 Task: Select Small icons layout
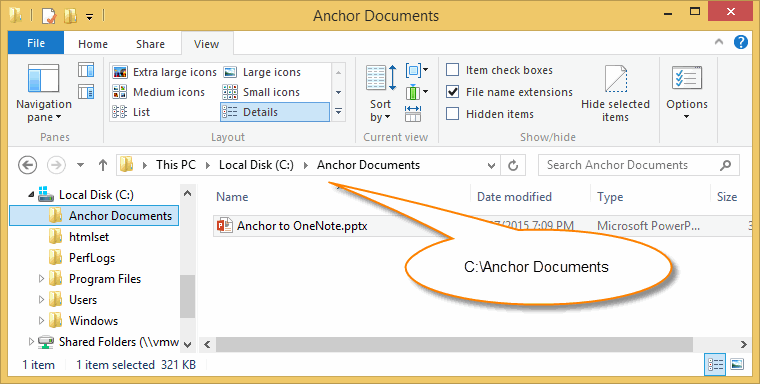[261, 92]
